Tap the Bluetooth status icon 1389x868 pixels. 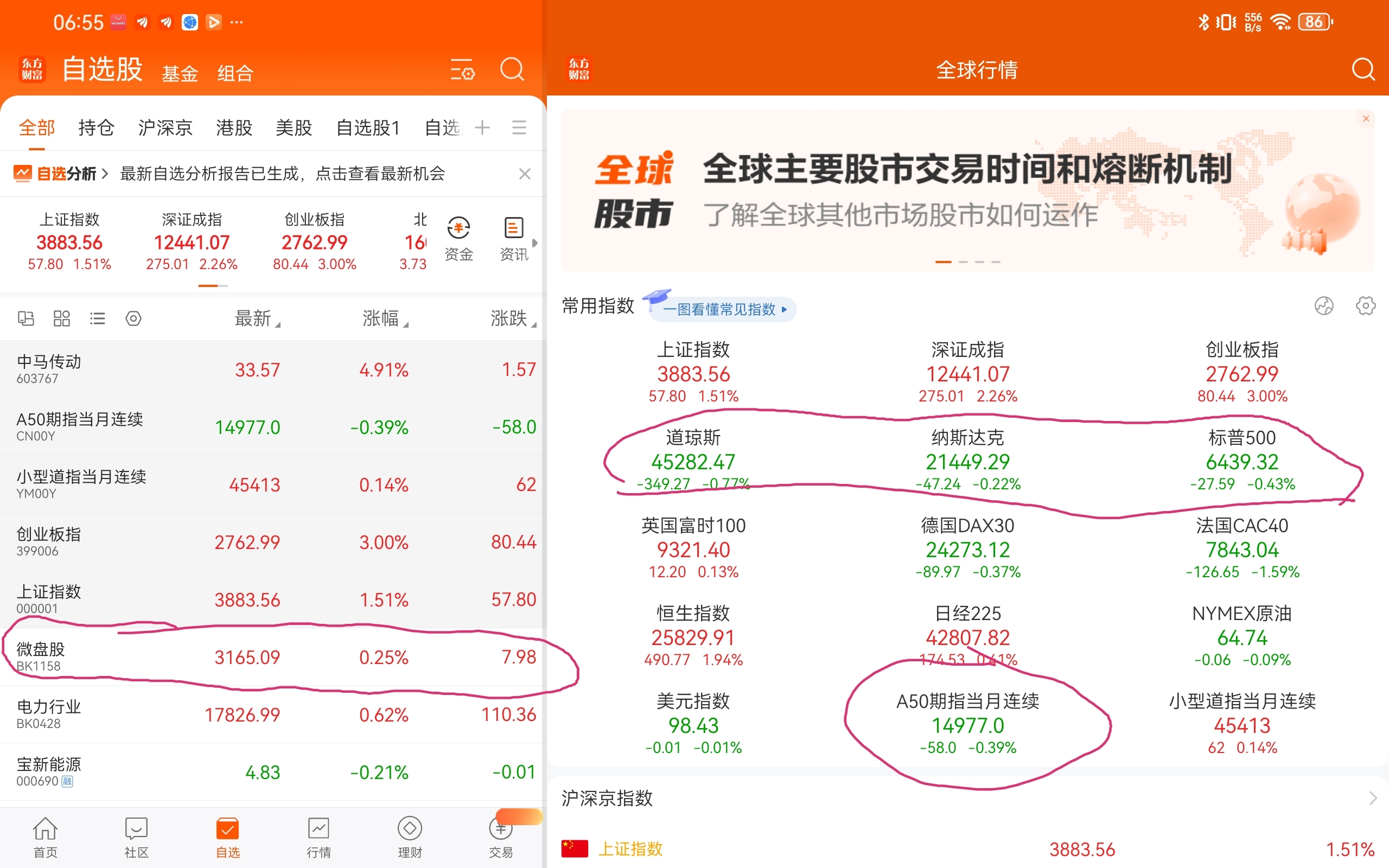(x=1203, y=22)
